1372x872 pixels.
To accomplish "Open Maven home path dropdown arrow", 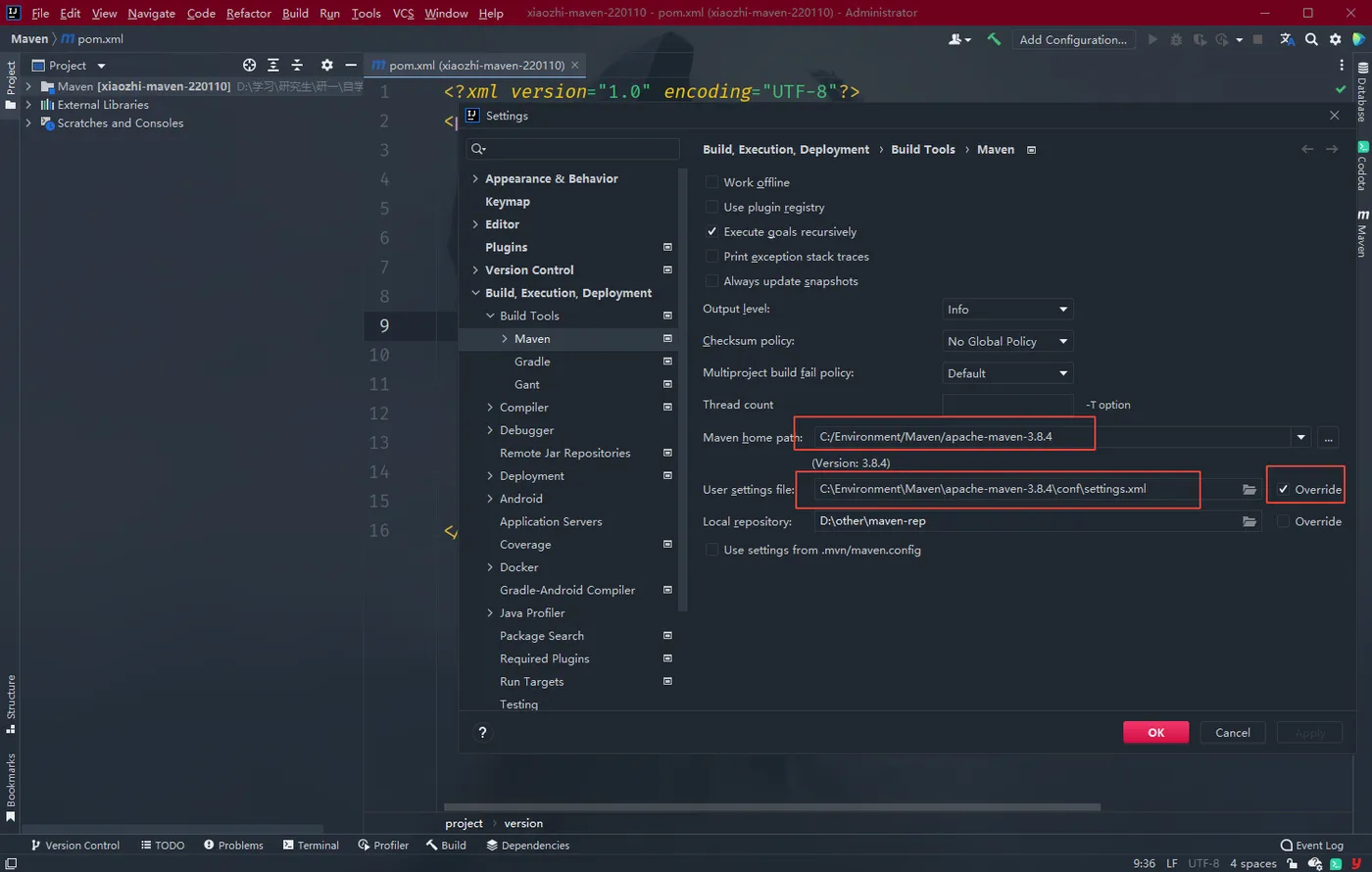I will pos(1301,437).
